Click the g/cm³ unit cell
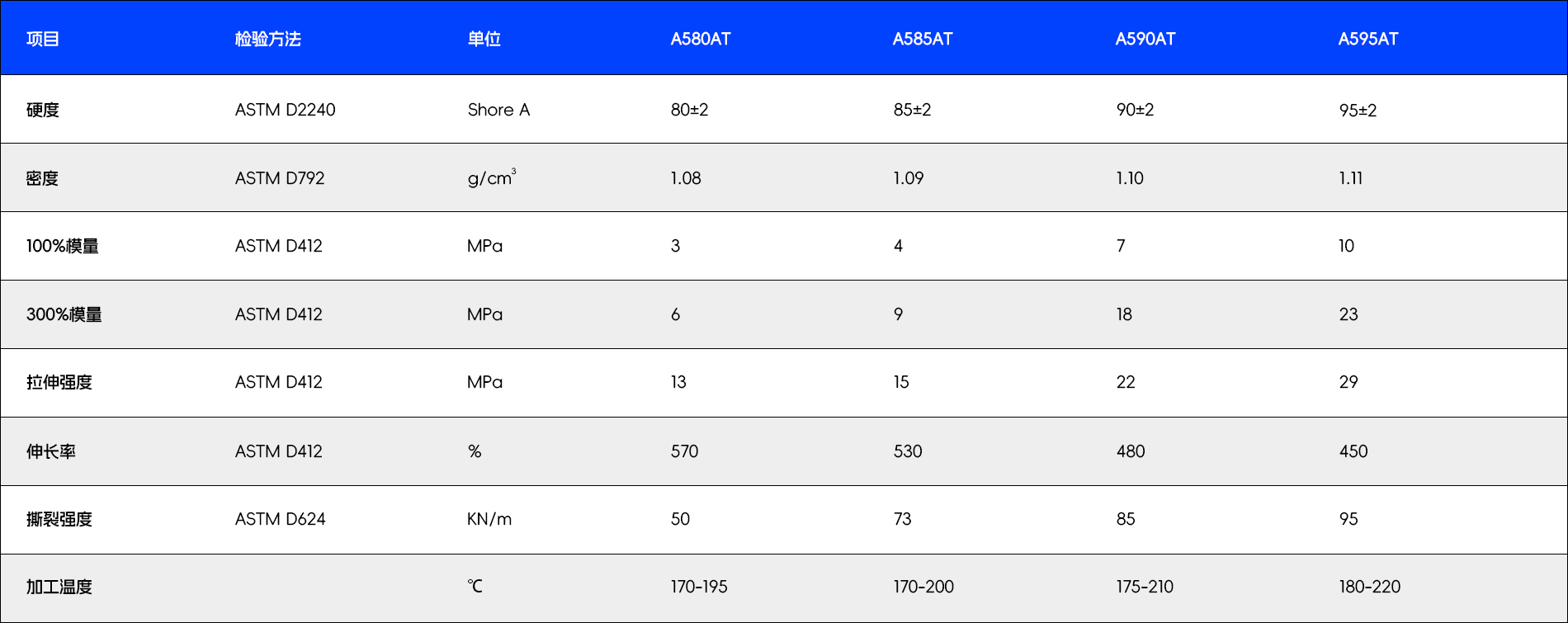1568x623 pixels. click(x=491, y=178)
